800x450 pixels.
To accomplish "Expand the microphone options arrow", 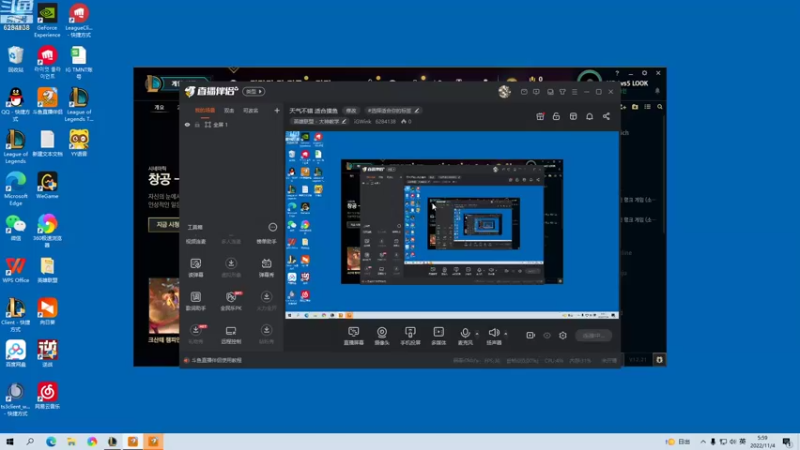I will [477, 334].
